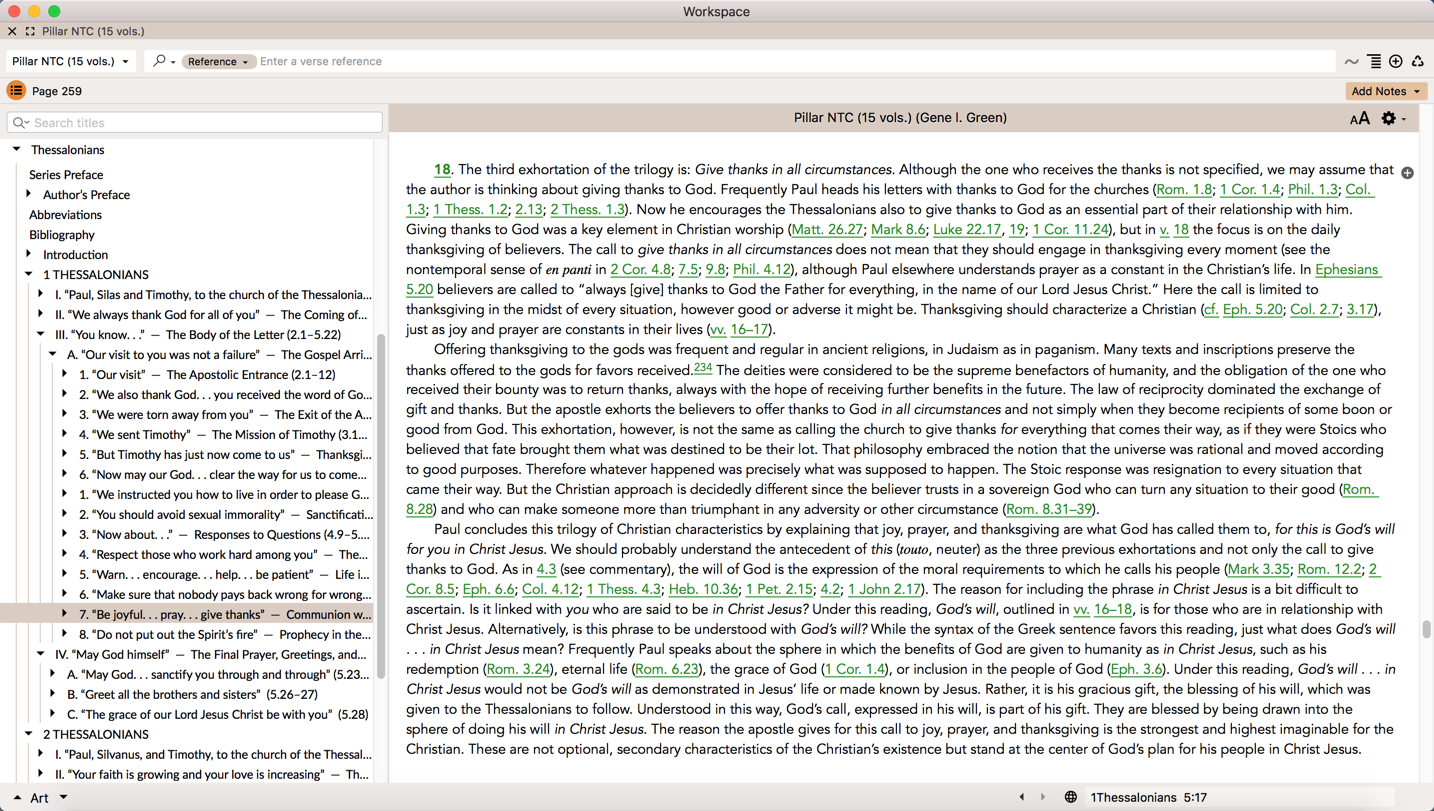Open the Pillar NTC module dropdown
The image size is (1434, 811).
tap(70, 62)
